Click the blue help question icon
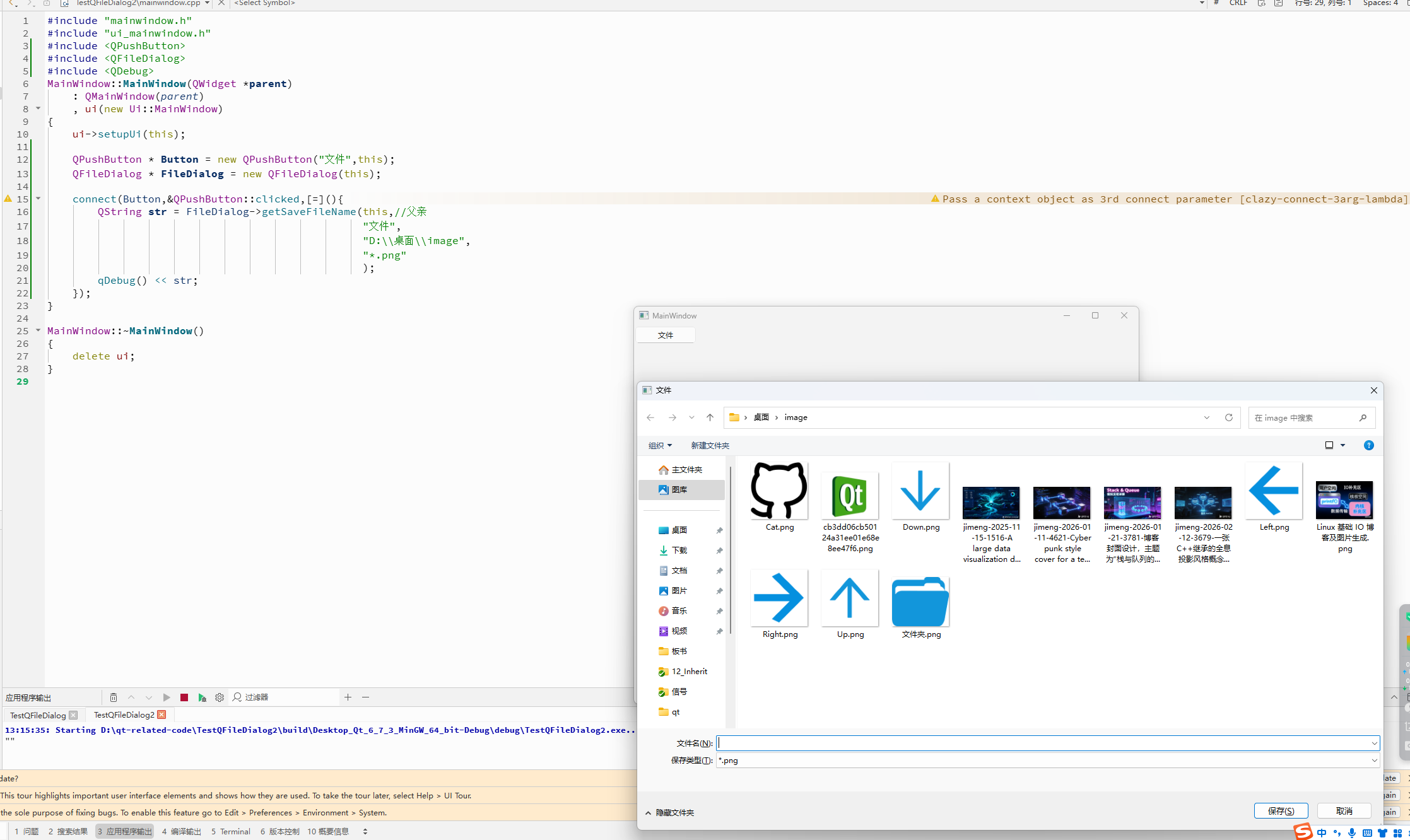 tap(1368, 445)
